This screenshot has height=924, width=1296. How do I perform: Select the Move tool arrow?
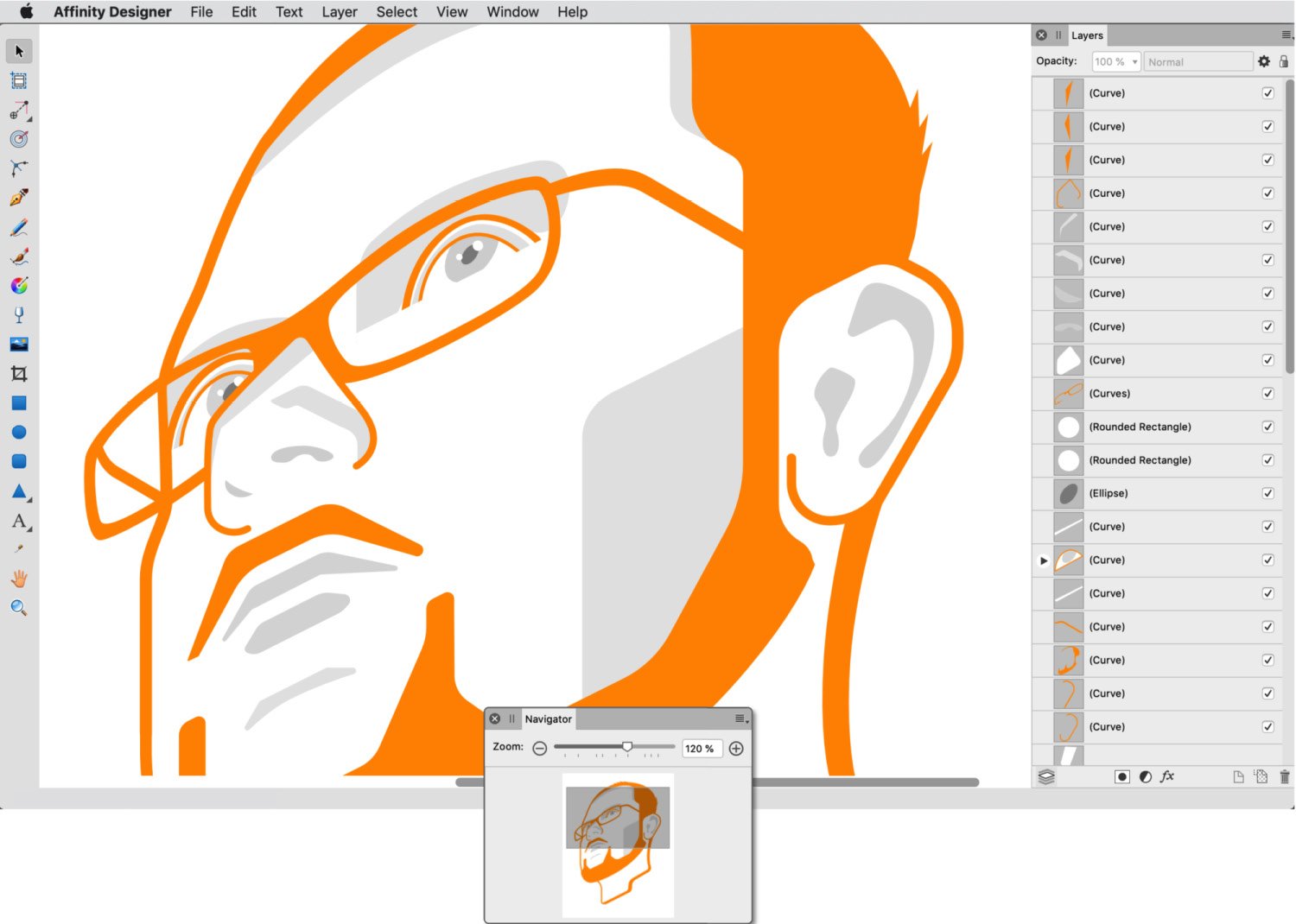point(19,51)
